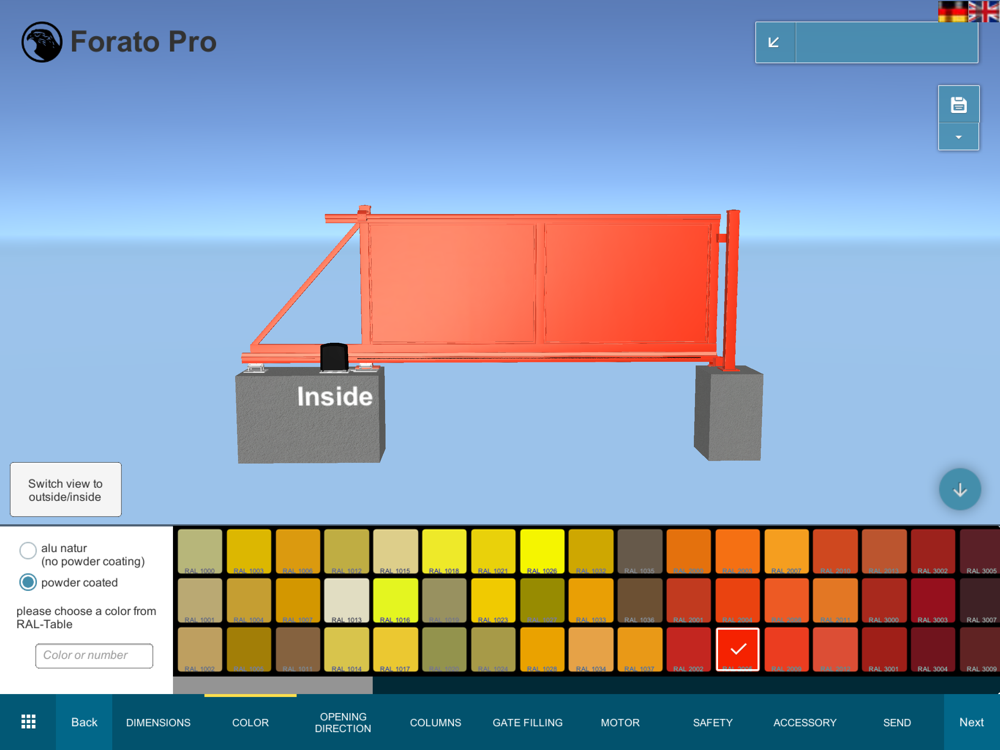1000x750 pixels.
Task: Open the SAFETY tab
Action: (x=712, y=723)
